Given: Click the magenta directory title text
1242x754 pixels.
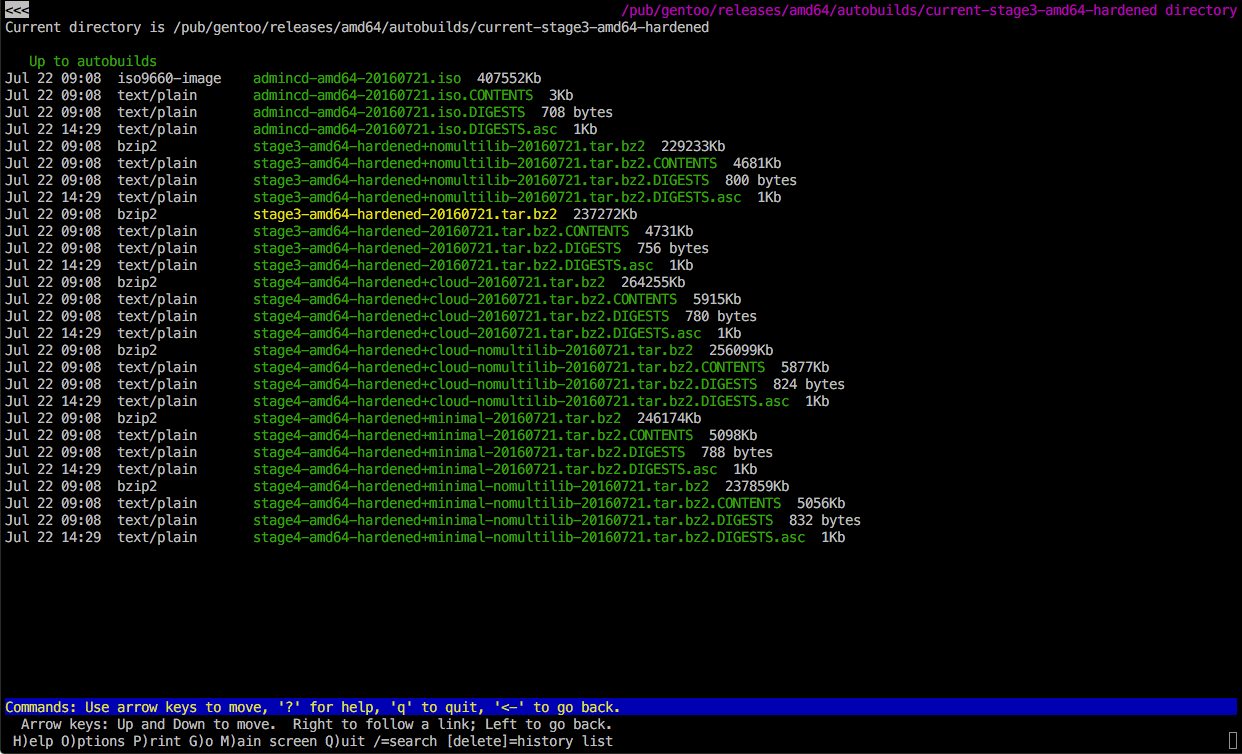Looking at the screenshot, I should [929, 10].
